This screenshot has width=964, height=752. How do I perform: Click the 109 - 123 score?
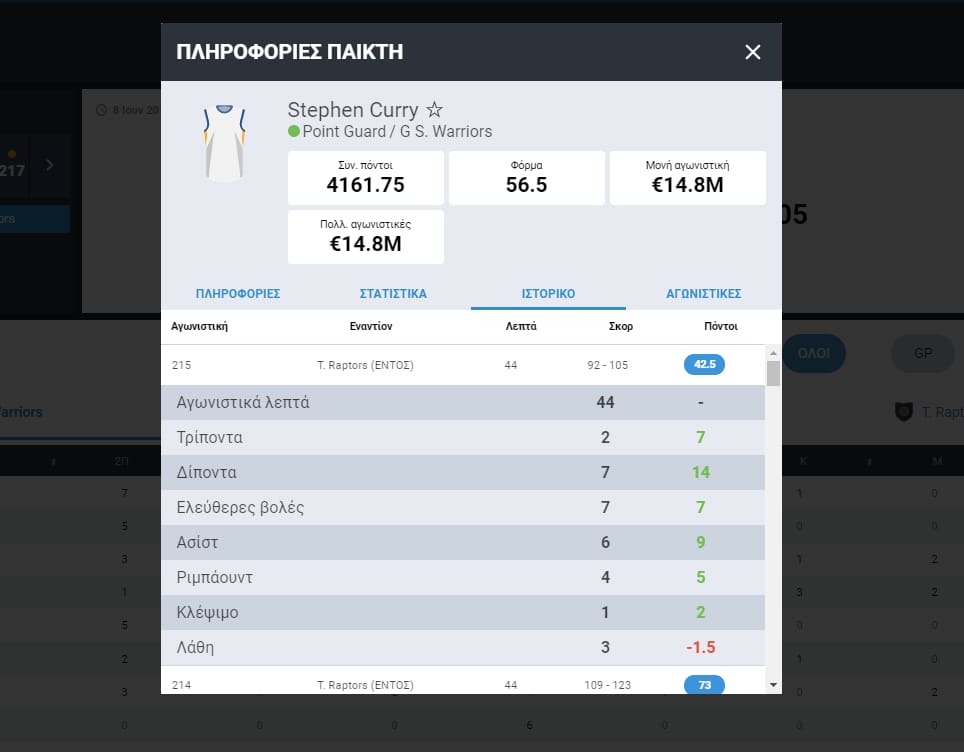(x=607, y=685)
